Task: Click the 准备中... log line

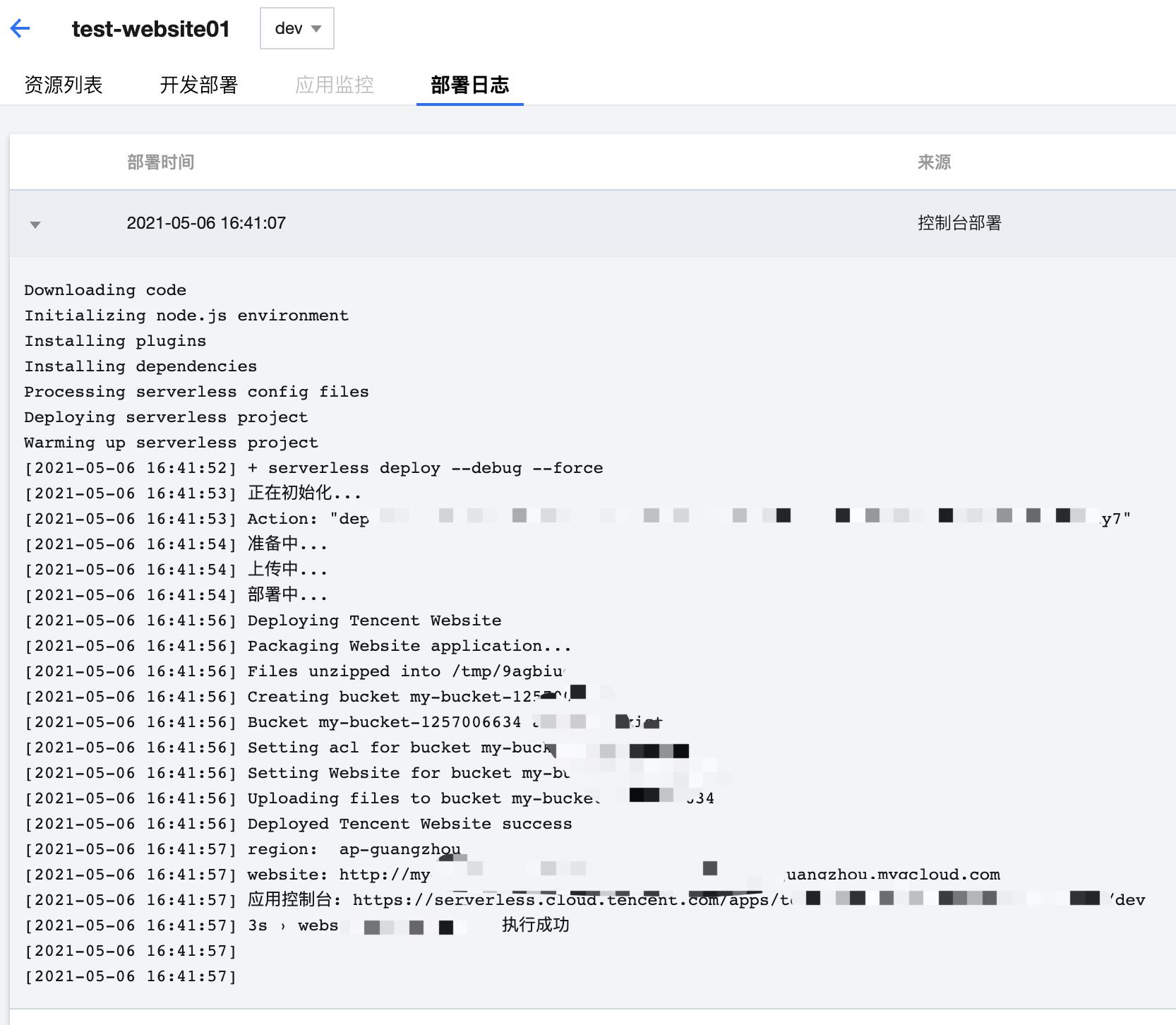Action: click(x=176, y=544)
